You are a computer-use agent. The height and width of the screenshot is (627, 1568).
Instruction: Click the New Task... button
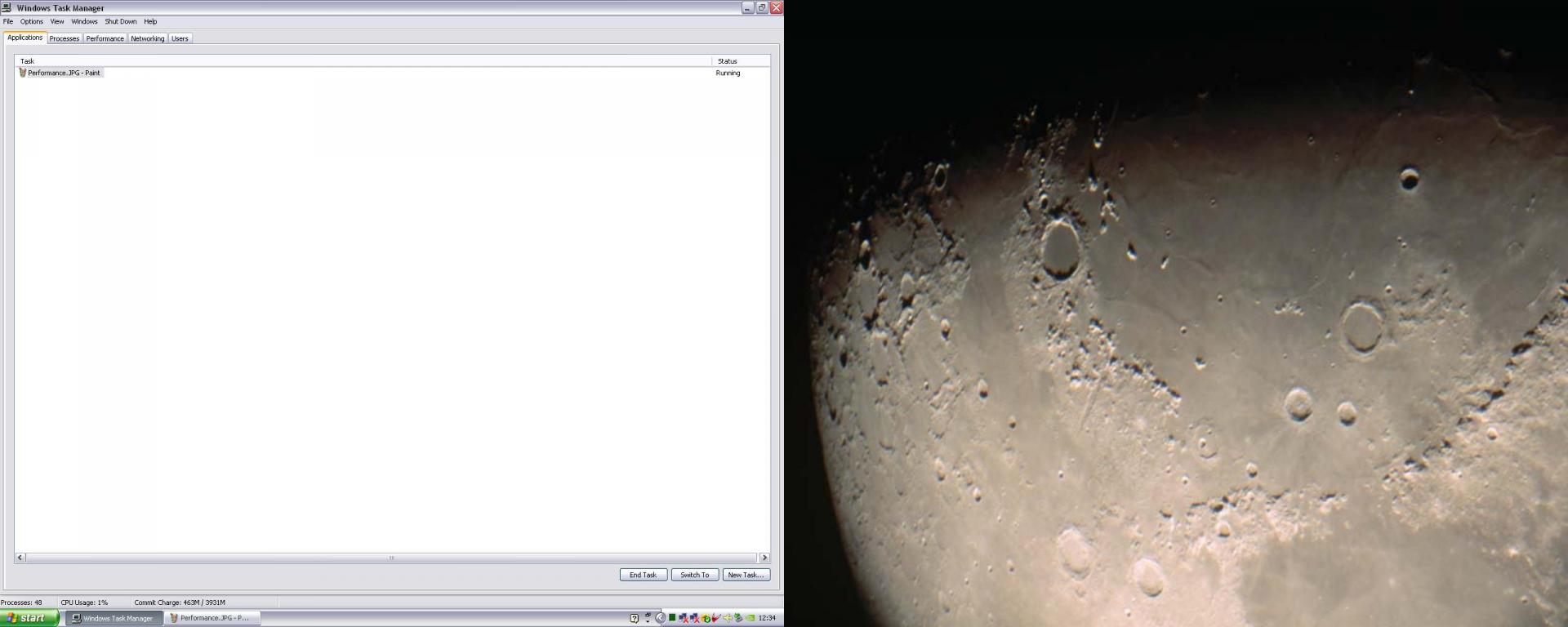click(746, 575)
